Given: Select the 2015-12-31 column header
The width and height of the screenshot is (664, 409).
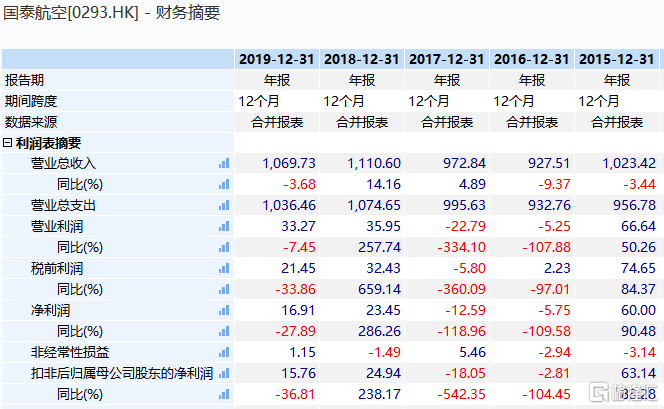Looking at the screenshot, I should (x=617, y=59).
